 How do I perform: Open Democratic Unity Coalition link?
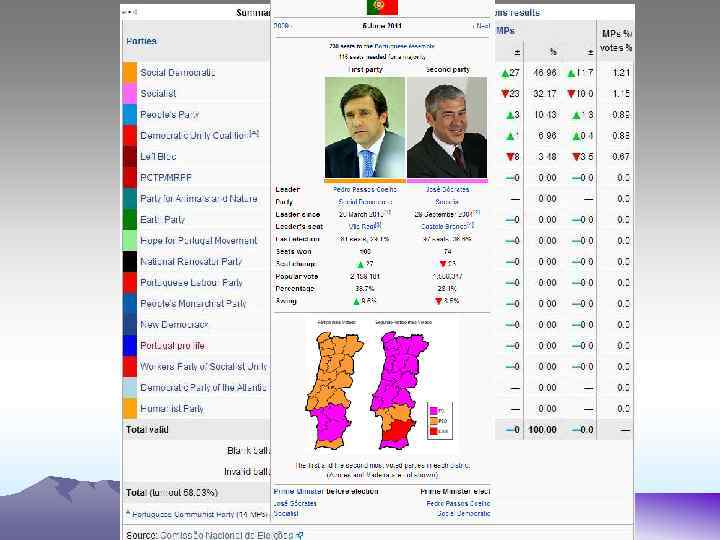click(194, 135)
